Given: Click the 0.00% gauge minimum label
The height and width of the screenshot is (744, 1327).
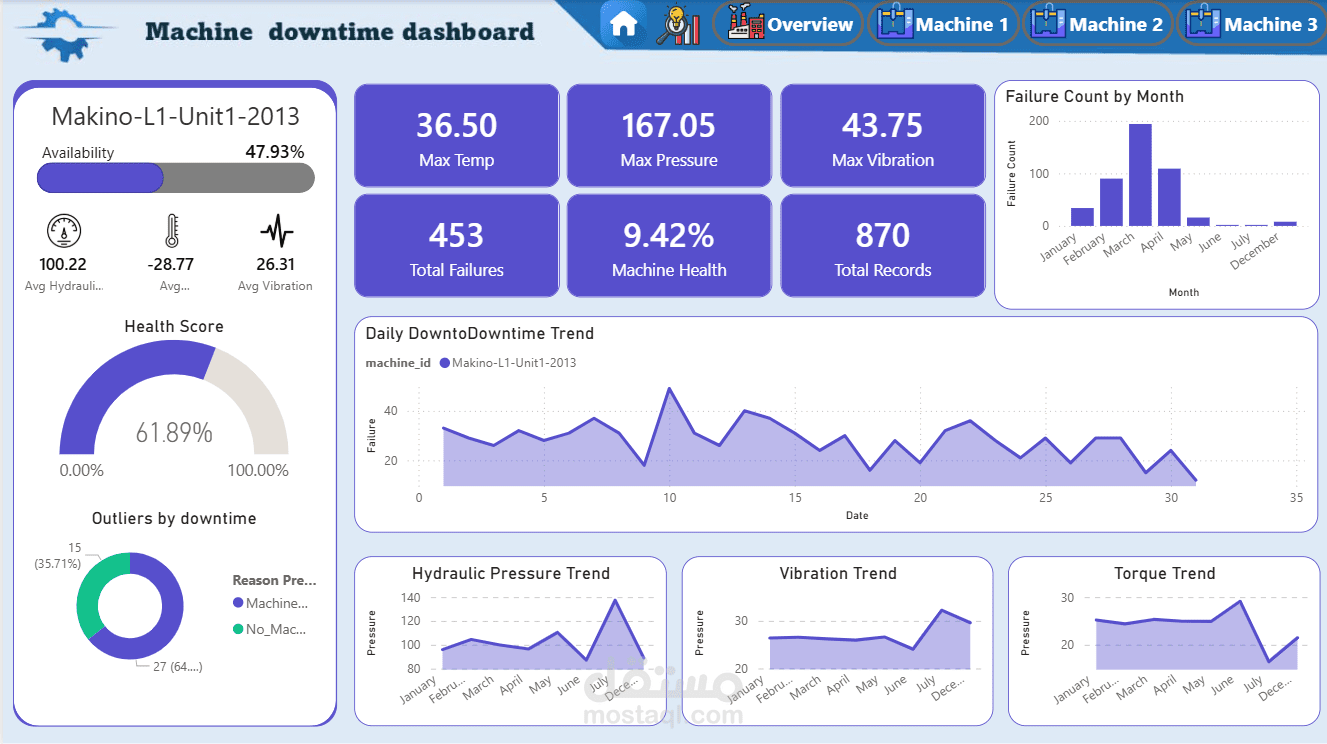Looking at the screenshot, I should [x=81, y=471].
